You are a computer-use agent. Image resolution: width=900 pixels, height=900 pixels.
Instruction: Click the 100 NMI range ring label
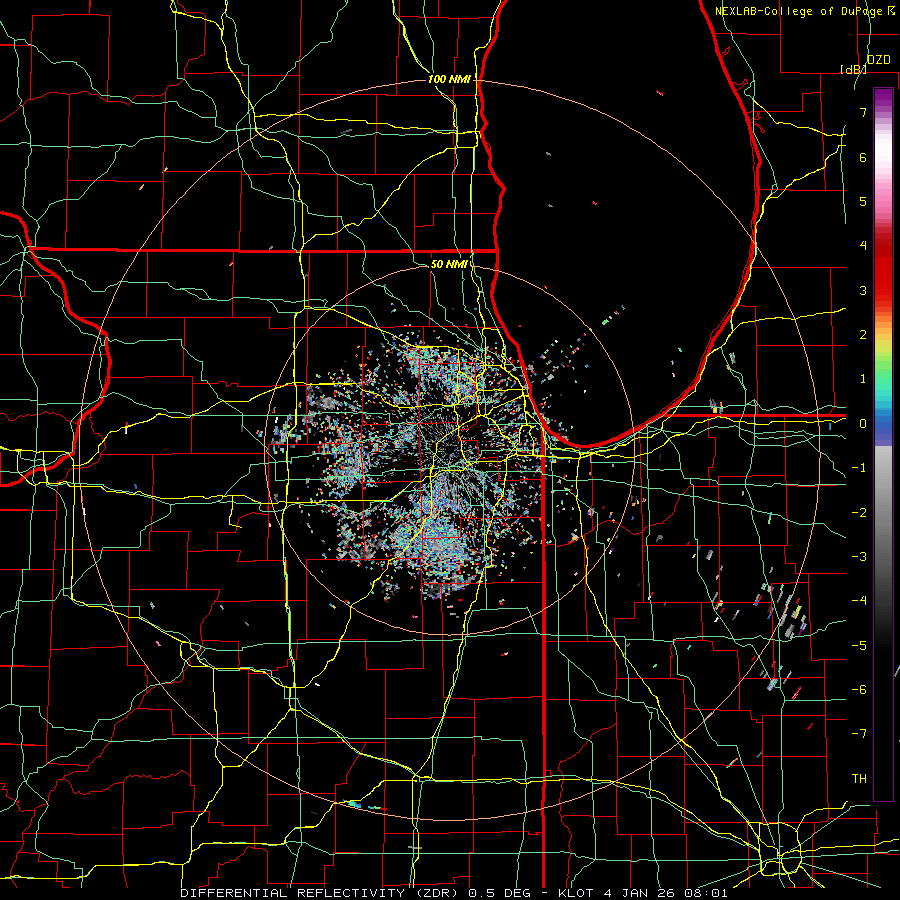coord(449,79)
